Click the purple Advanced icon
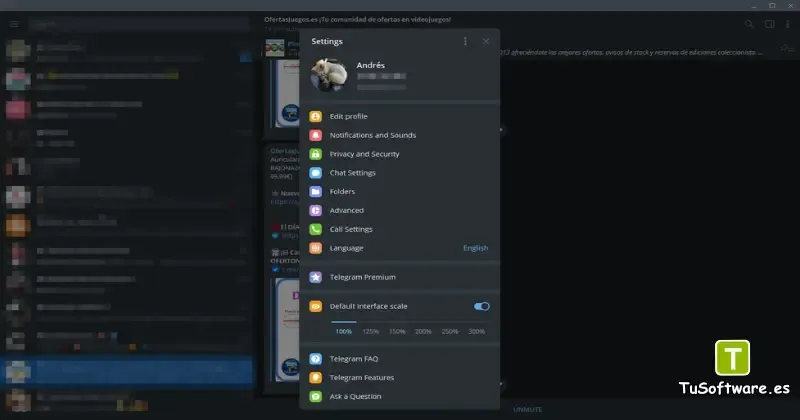 pos(316,210)
